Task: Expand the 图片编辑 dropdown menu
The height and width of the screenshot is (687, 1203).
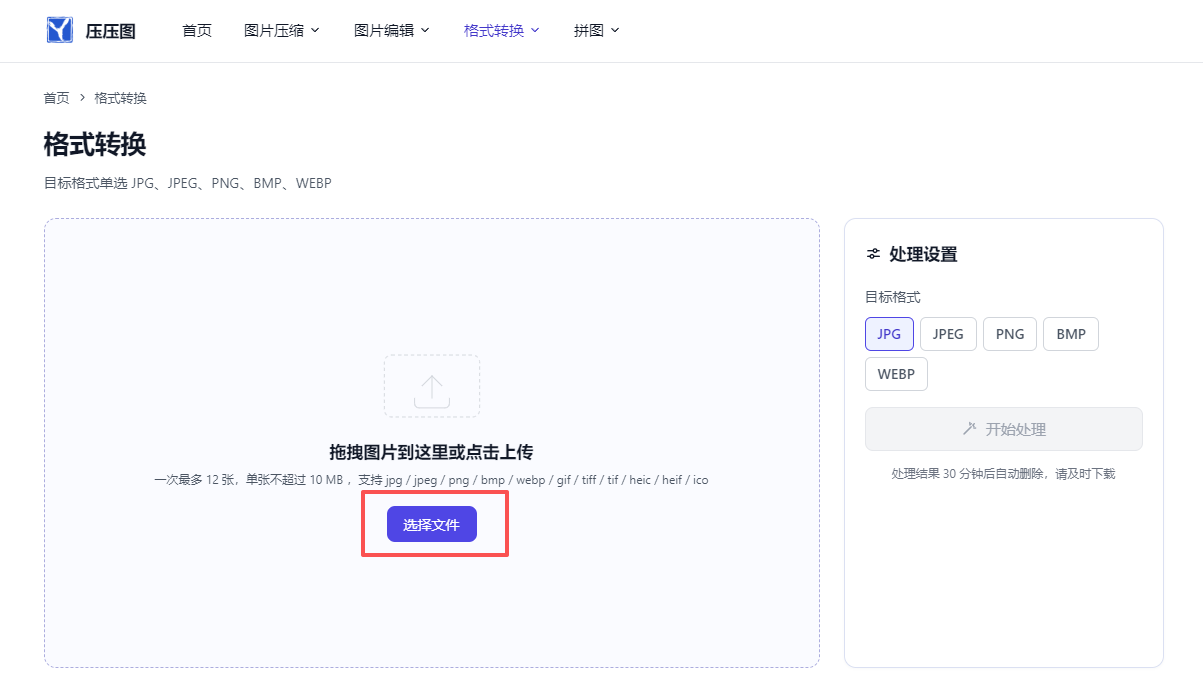Action: coord(392,30)
